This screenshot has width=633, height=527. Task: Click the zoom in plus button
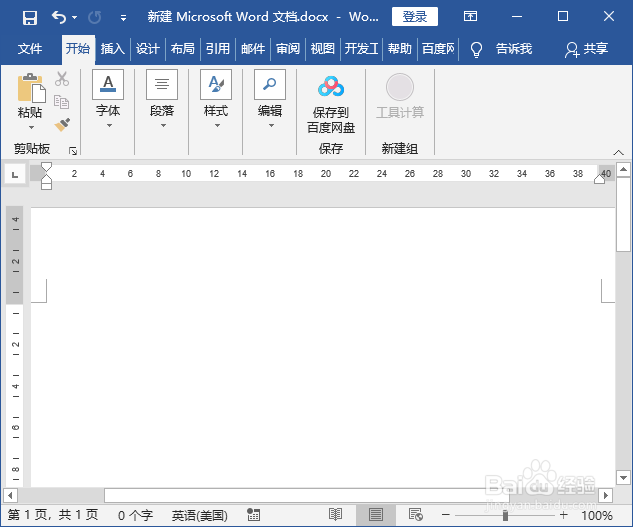coord(564,515)
